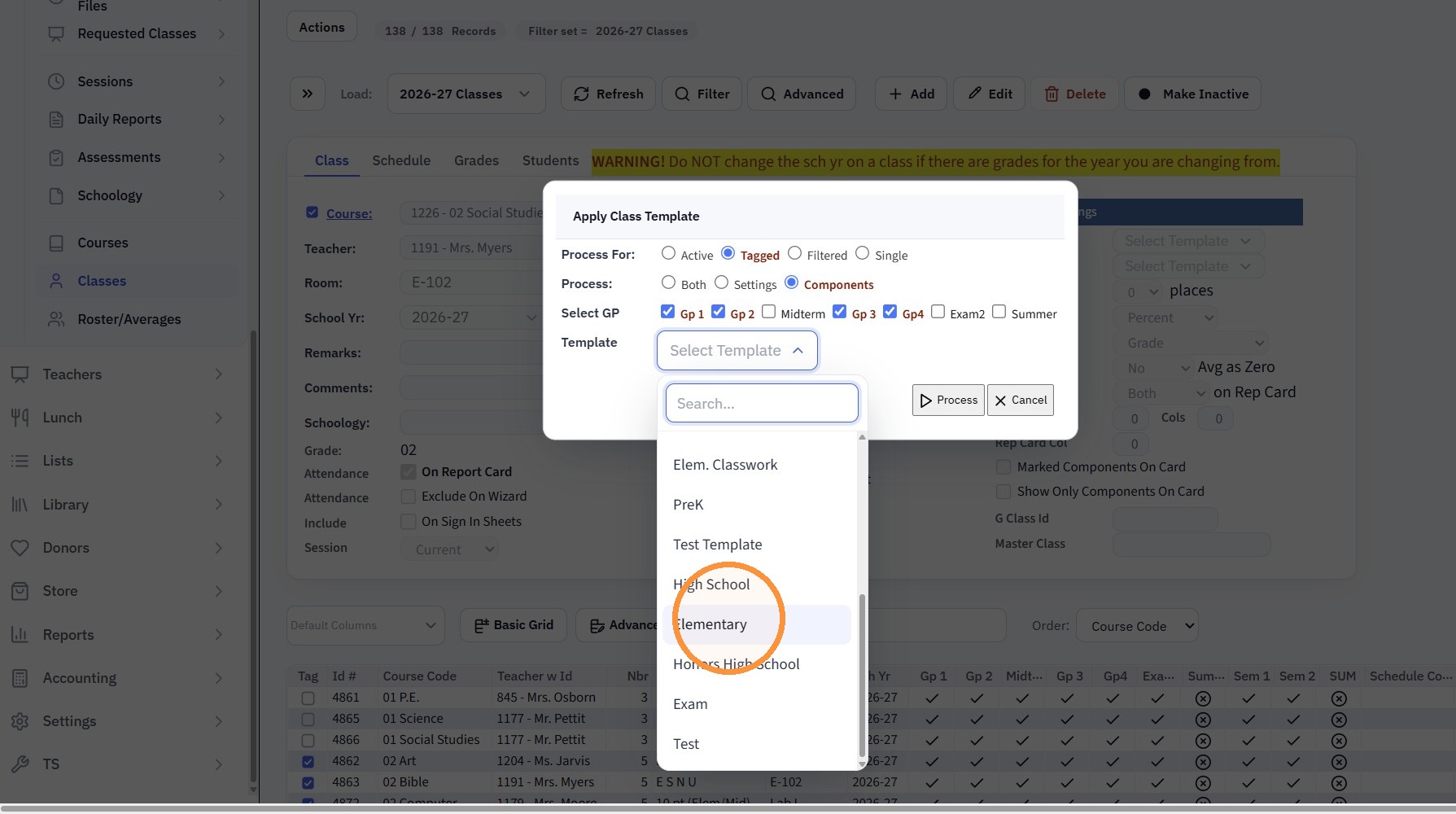
Task: Click the Delete trash button
Action: pos(1075,94)
